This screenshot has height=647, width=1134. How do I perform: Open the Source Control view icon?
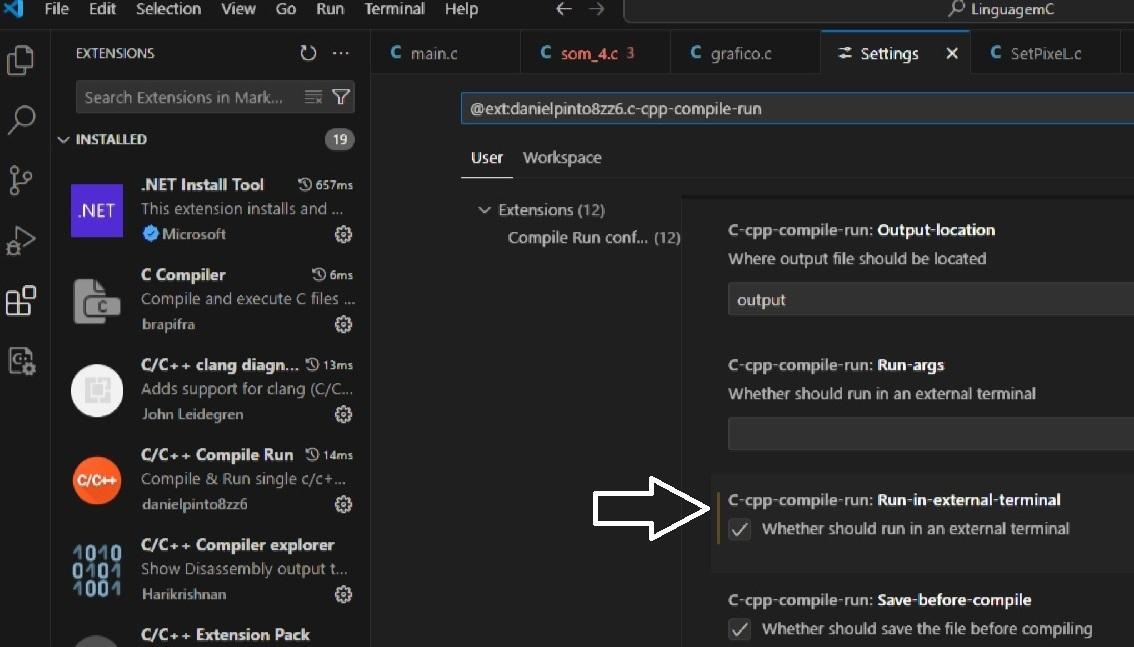click(20, 180)
